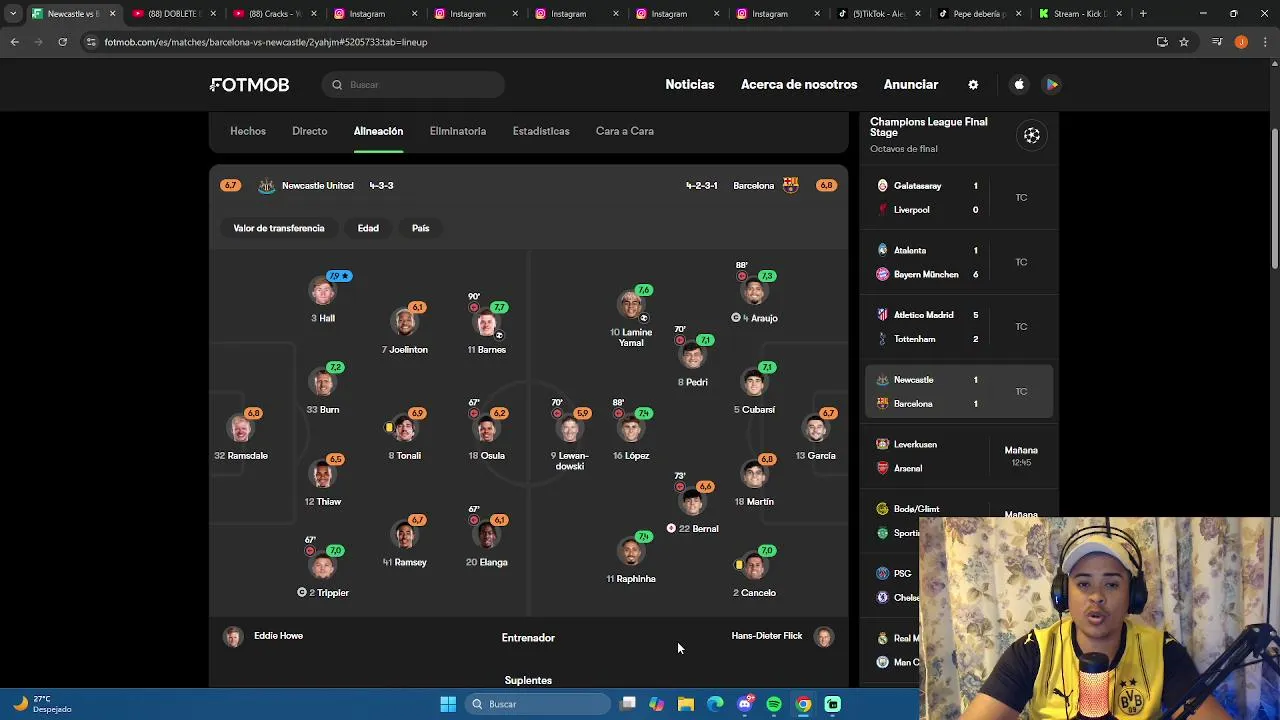Open the Atlético Madrid vs Tottenham match
Screen dimensions: 1280x720
[960, 327]
